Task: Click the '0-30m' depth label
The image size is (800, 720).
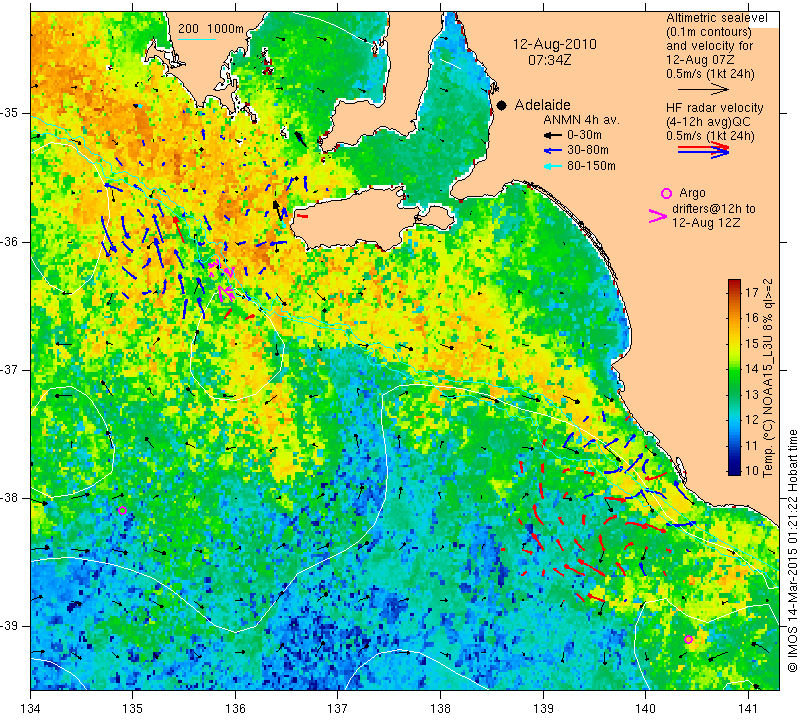Action: tap(584, 135)
